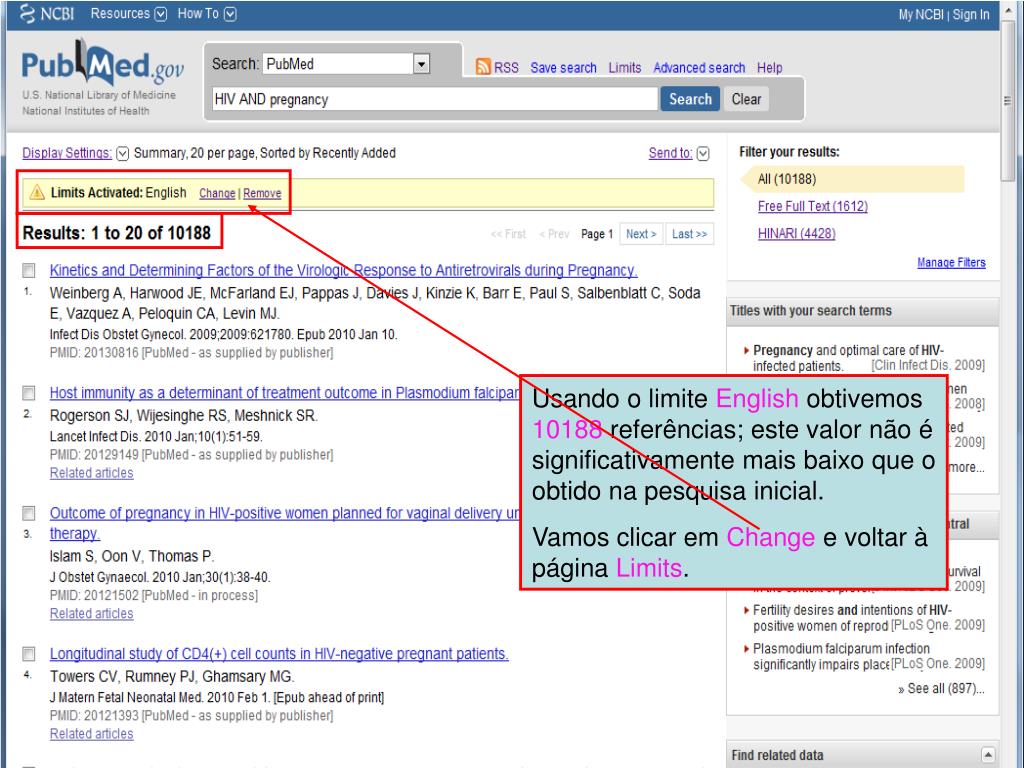Open the Help link
The image size is (1024, 768).
click(x=769, y=68)
